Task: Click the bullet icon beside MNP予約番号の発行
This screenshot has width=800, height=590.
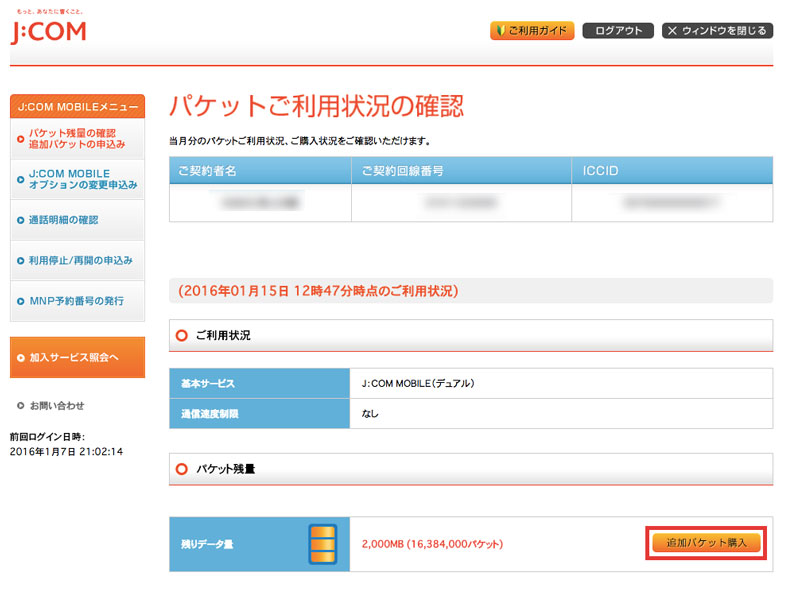Action: (20, 302)
